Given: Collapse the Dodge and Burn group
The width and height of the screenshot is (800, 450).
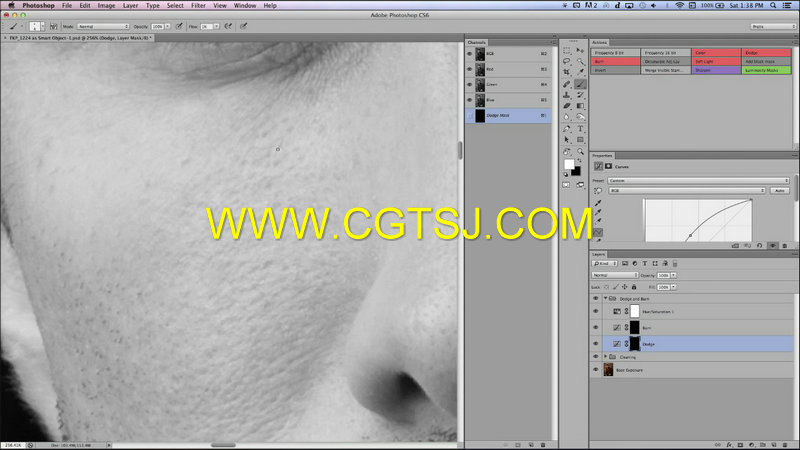Looking at the screenshot, I should (606, 298).
